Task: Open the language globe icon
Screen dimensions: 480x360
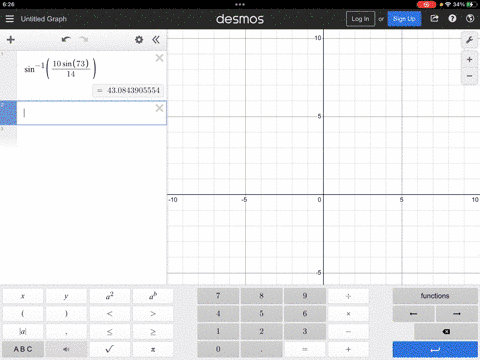Action: 470,18
